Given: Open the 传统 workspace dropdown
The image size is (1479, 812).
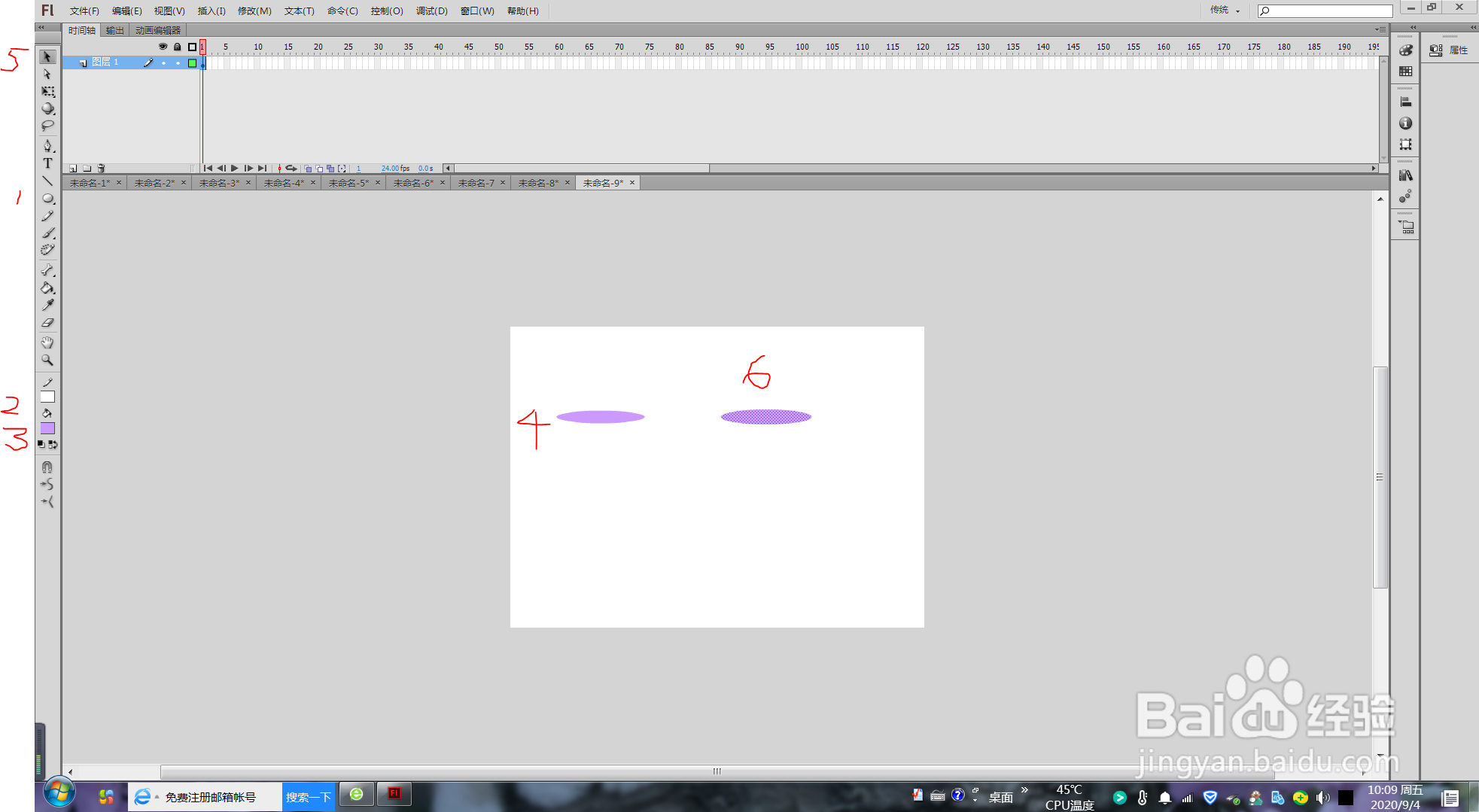Looking at the screenshot, I should [1224, 11].
